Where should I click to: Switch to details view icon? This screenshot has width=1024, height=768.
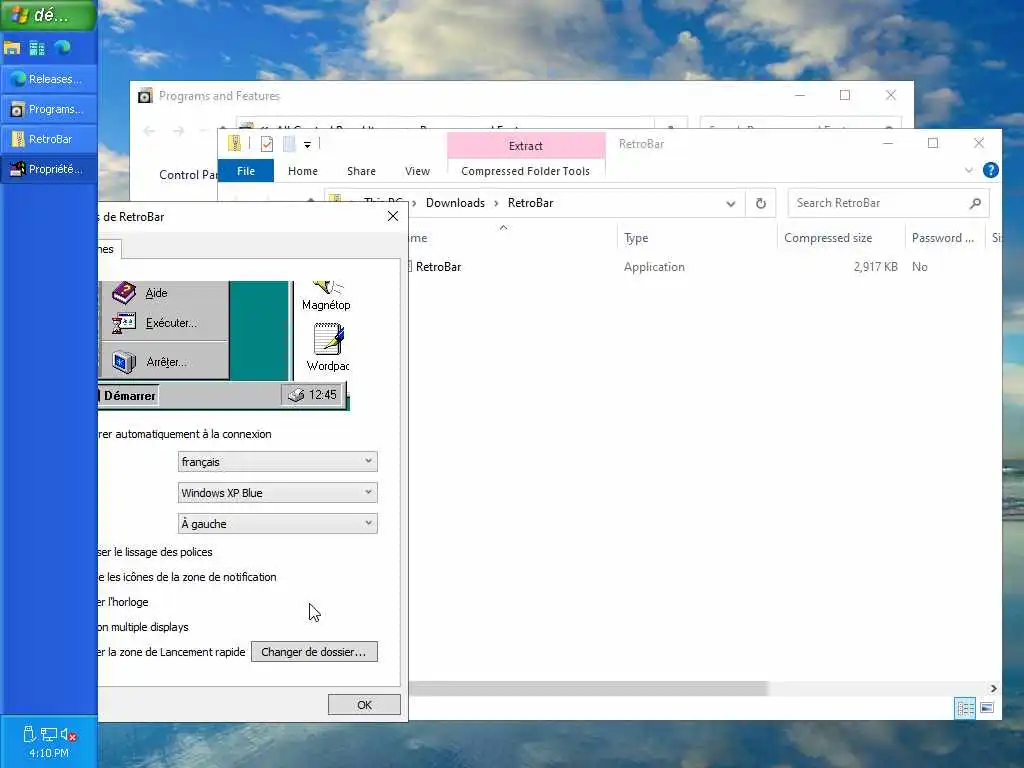(965, 708)
